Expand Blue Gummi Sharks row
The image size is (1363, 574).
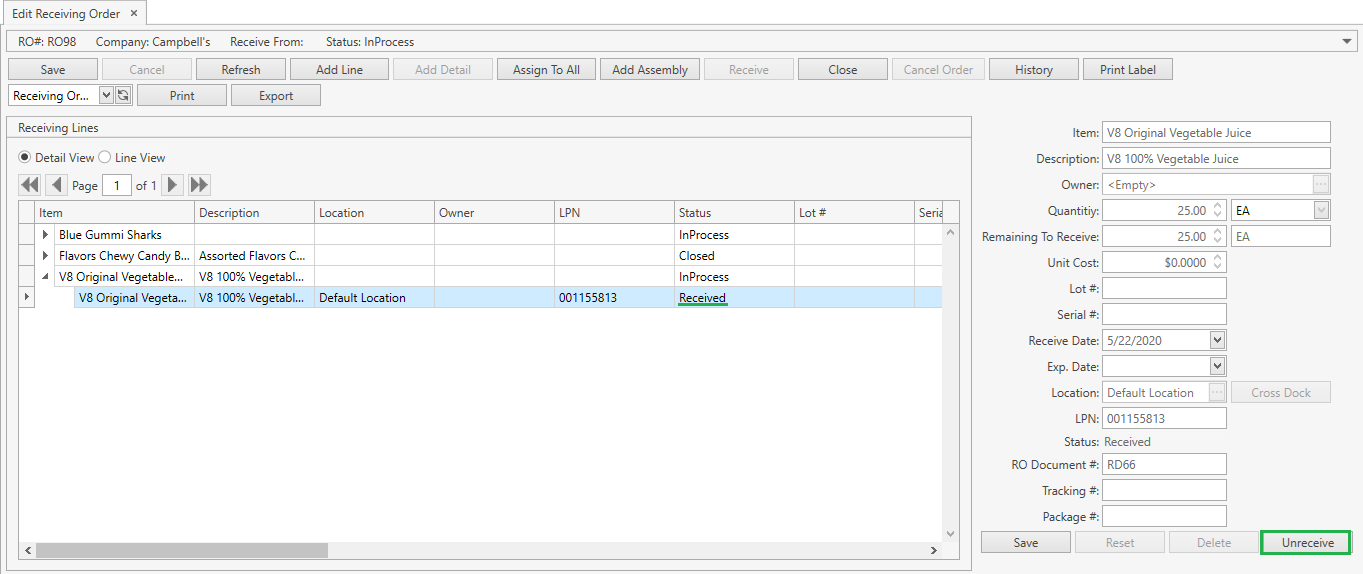(x=45, y=235)
